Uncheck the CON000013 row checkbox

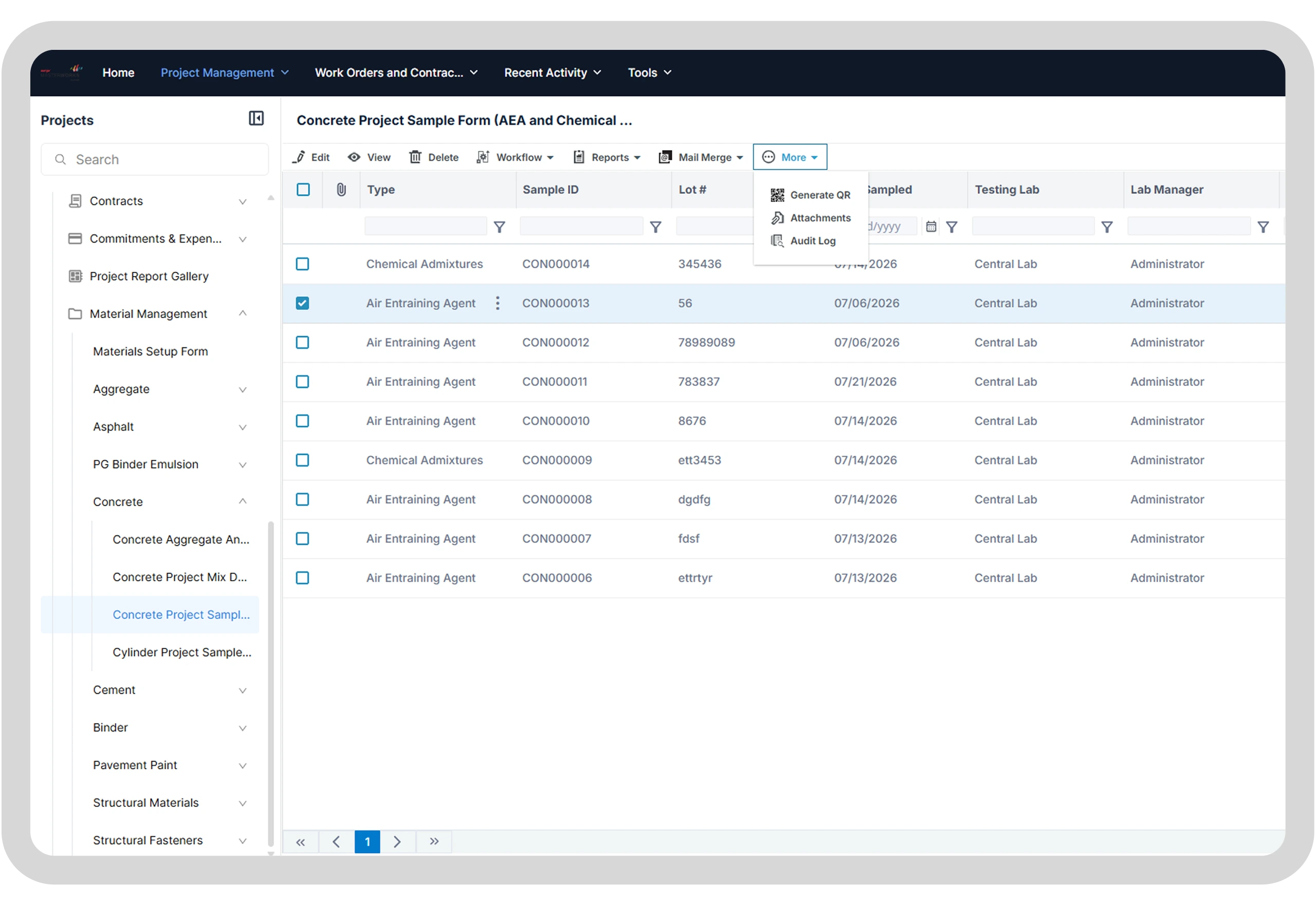(x=303, y=303)
